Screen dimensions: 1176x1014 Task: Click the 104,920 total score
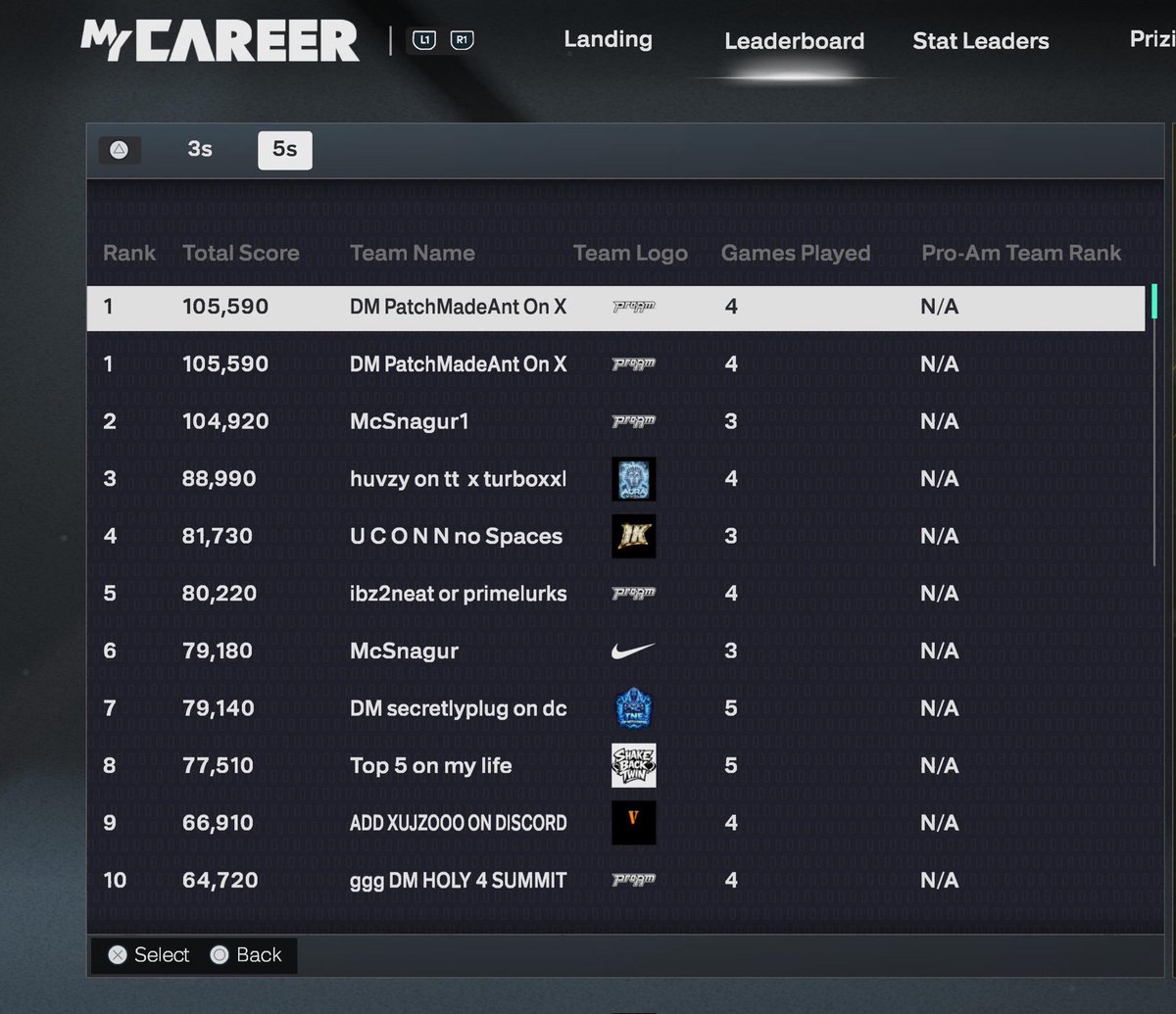[225, 421]
